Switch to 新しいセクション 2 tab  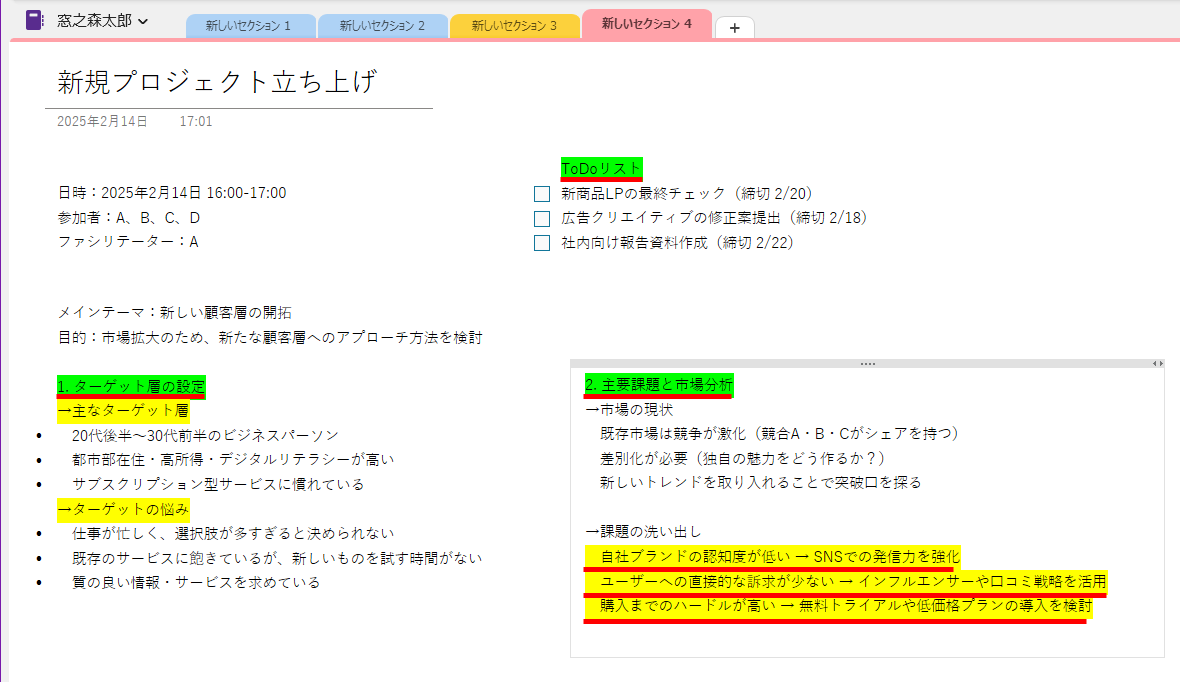pyautogui.click(x=381, y=23)
